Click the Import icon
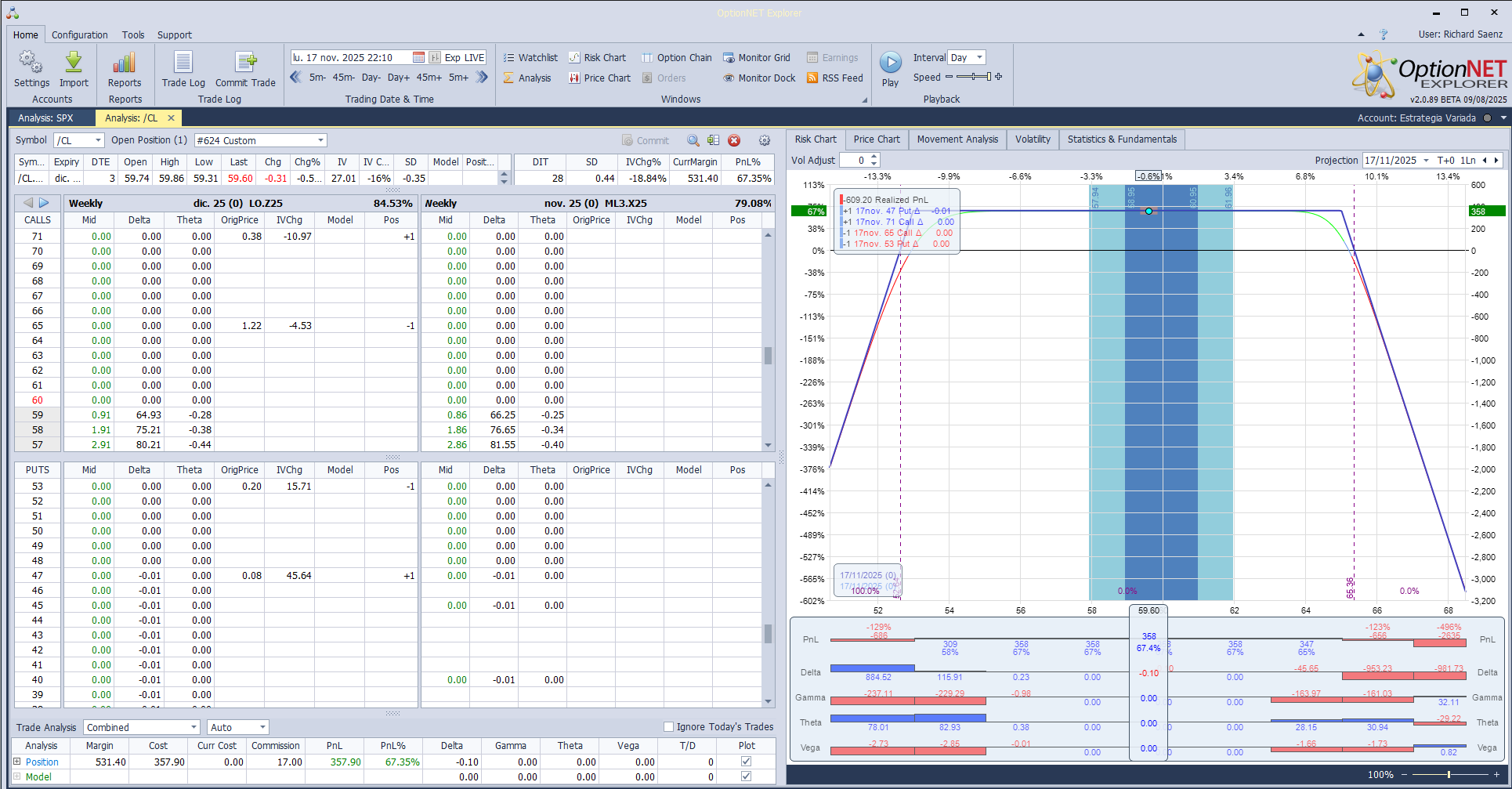The image size is (1512, 789). (x=74, y=70)
